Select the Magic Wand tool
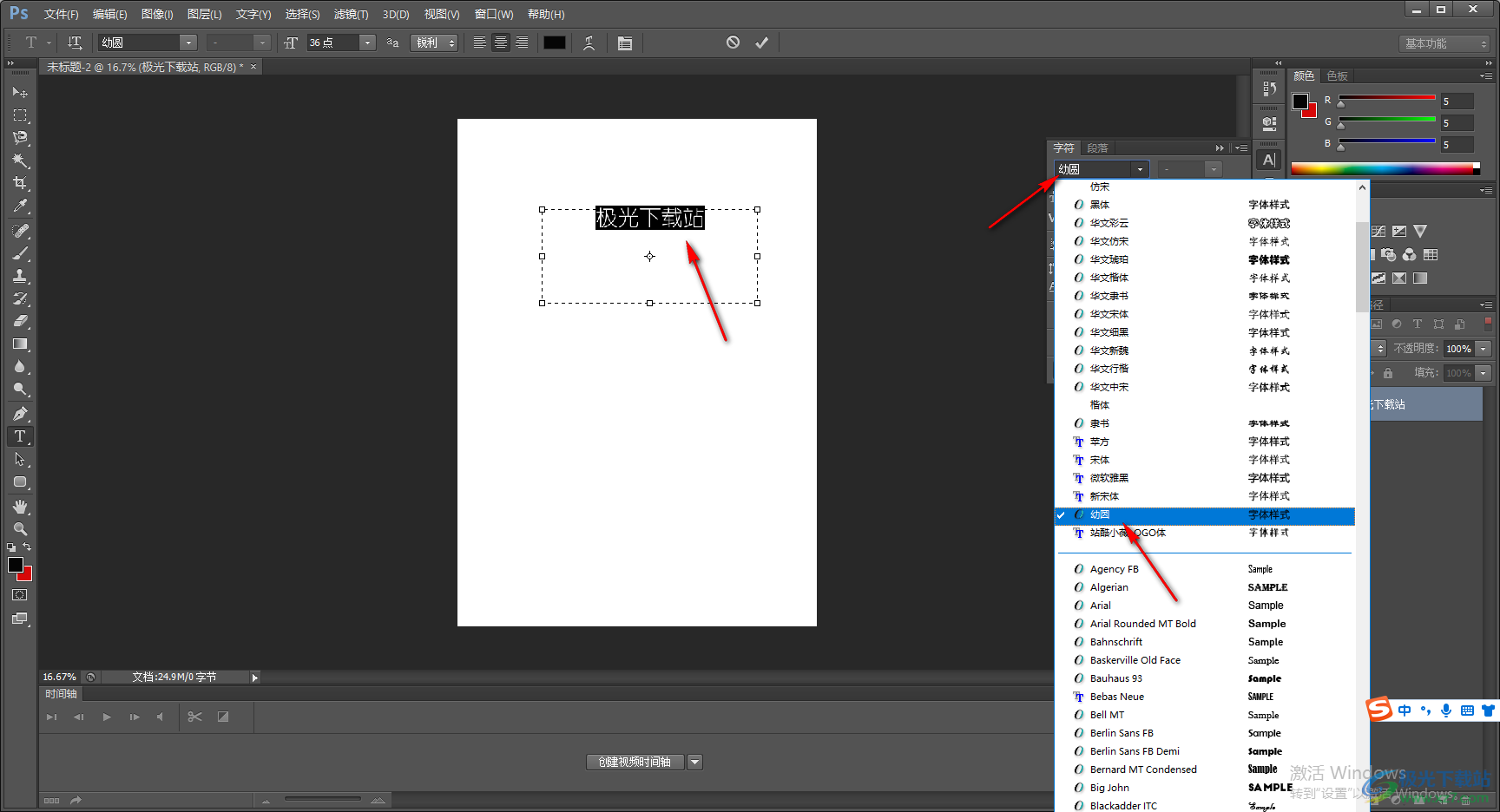 tap(20, 160)
